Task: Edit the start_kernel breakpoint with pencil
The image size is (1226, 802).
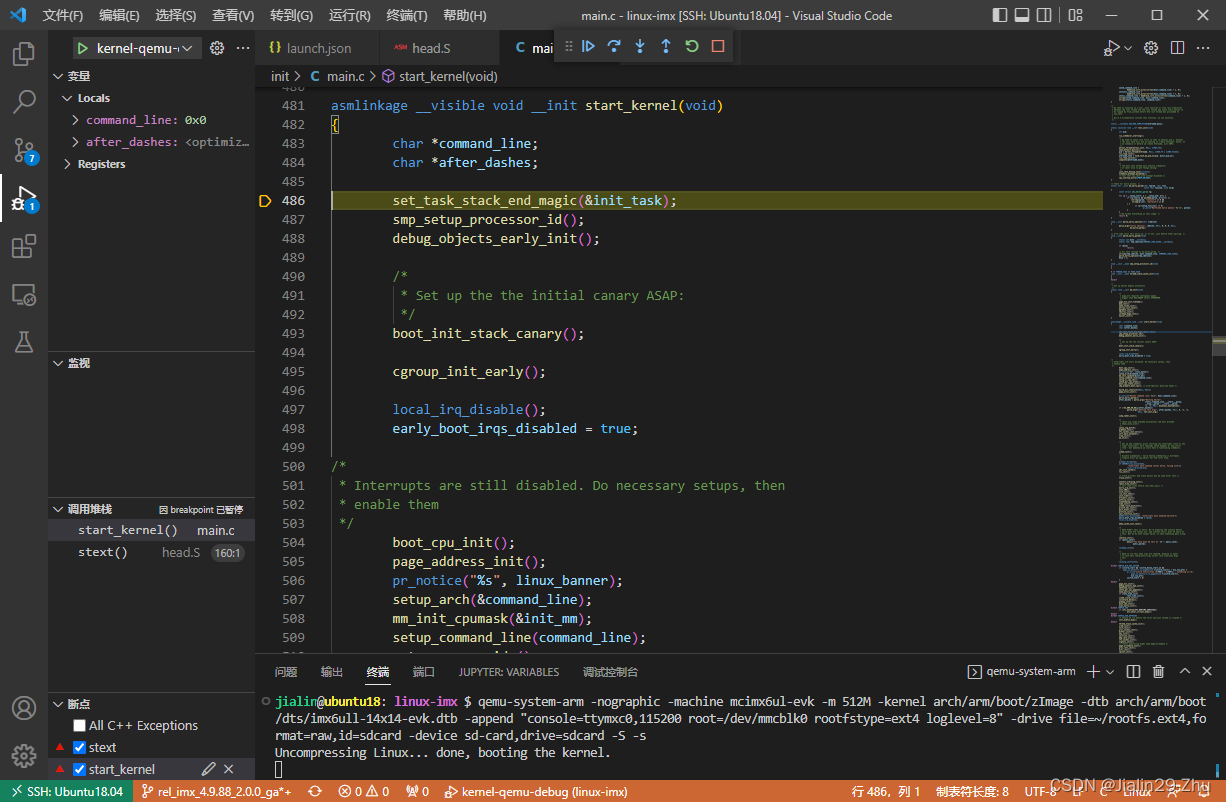Action: pyautogui.click(x=208, y=769)
